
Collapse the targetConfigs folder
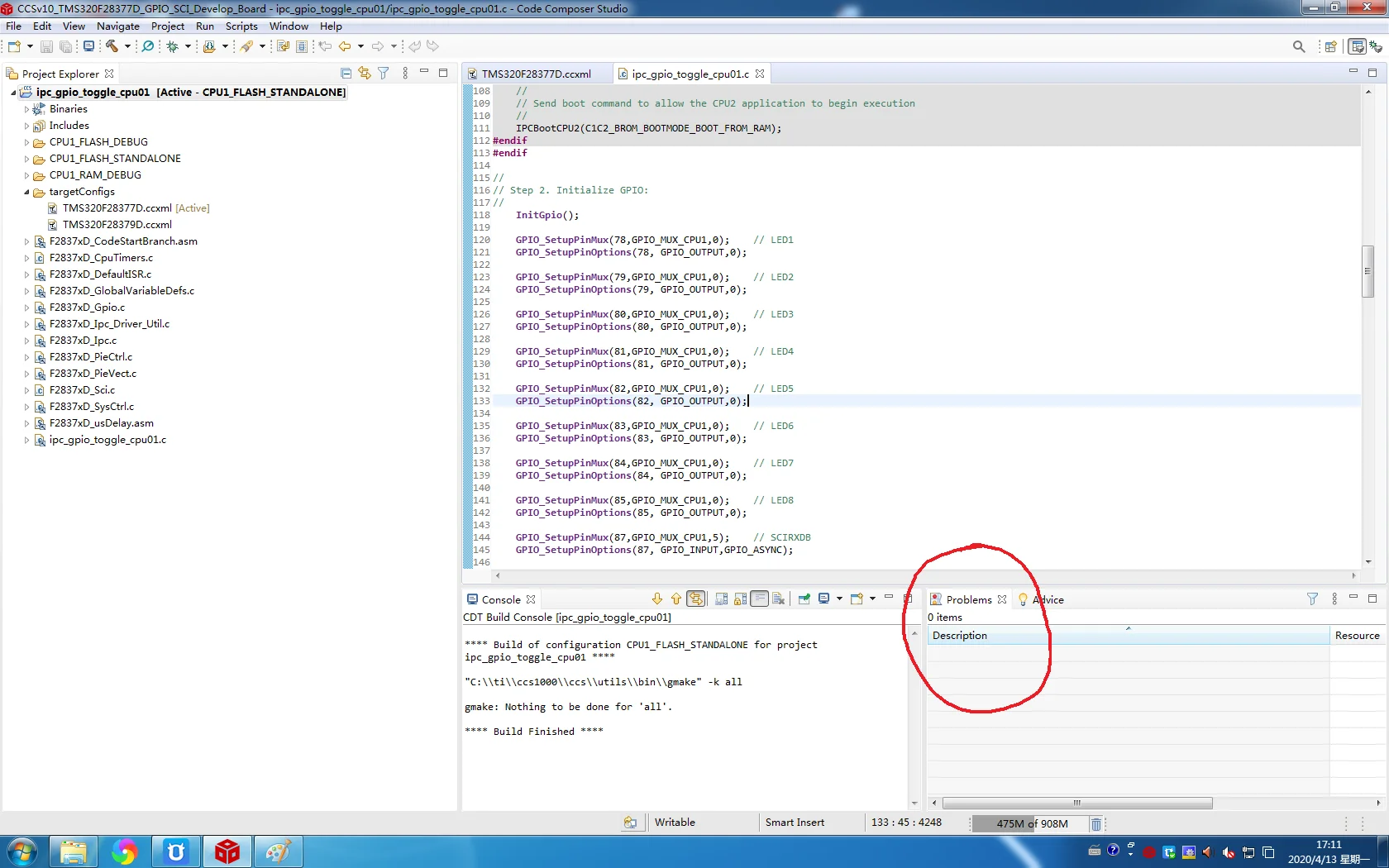pos(26,192)
